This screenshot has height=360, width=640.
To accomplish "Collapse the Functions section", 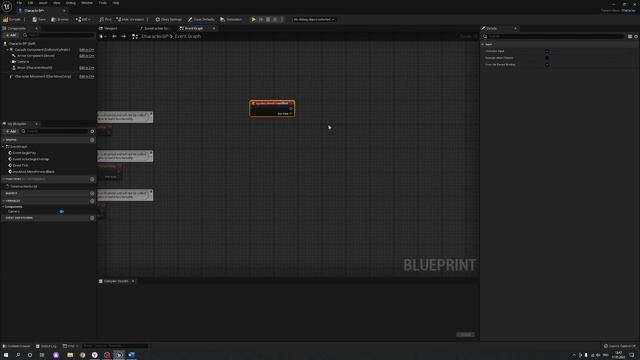I will point(4,179).
